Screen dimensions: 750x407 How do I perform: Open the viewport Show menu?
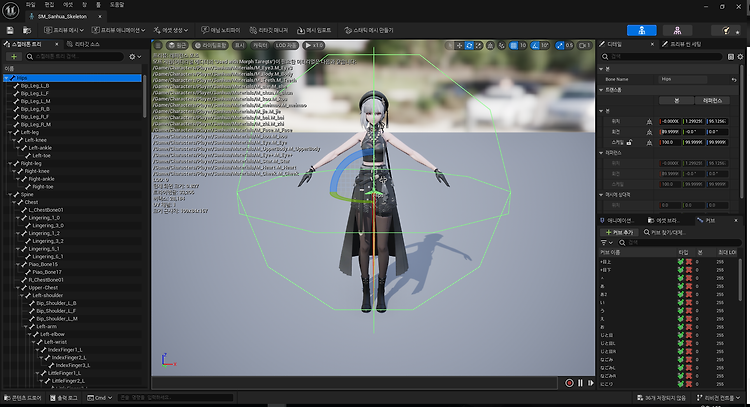click(x=239, y=45)
